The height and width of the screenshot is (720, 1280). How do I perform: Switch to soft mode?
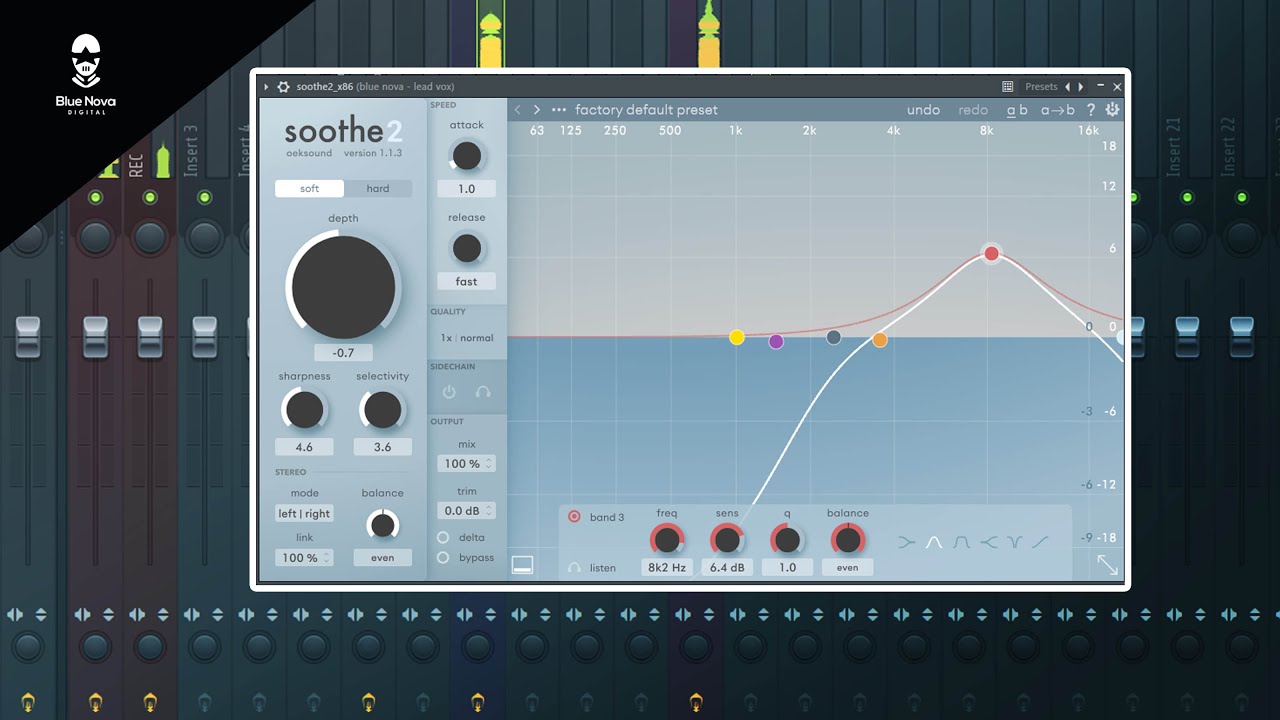[x=310, y=188]
